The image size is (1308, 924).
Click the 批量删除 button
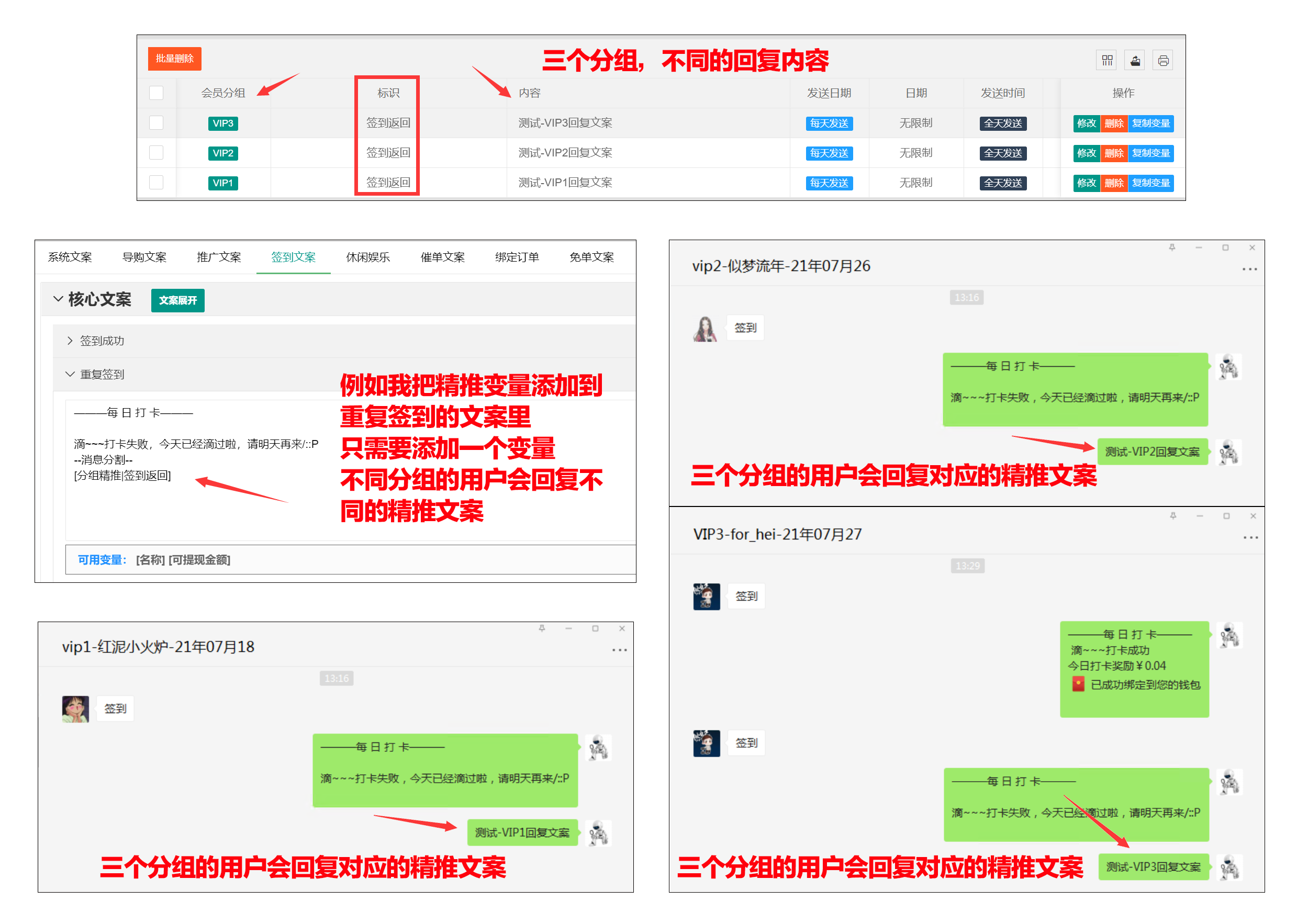coord(174,59)
